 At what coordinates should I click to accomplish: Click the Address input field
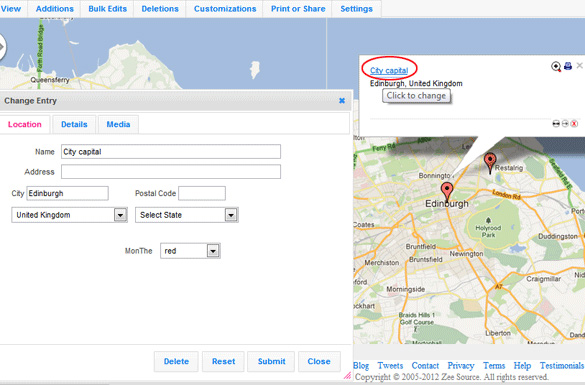(x=171, y=172)
